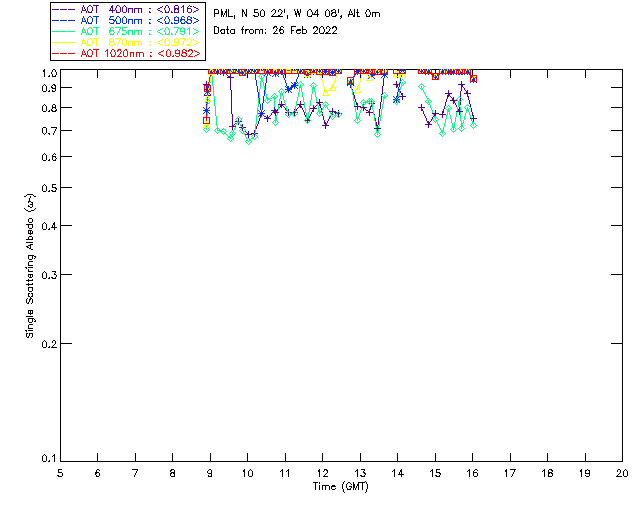This screenshot has width=640, height=512.
Task: Click the 0.1 y-axis tick label
Action: pyautogui.click(x=49, y=459)
